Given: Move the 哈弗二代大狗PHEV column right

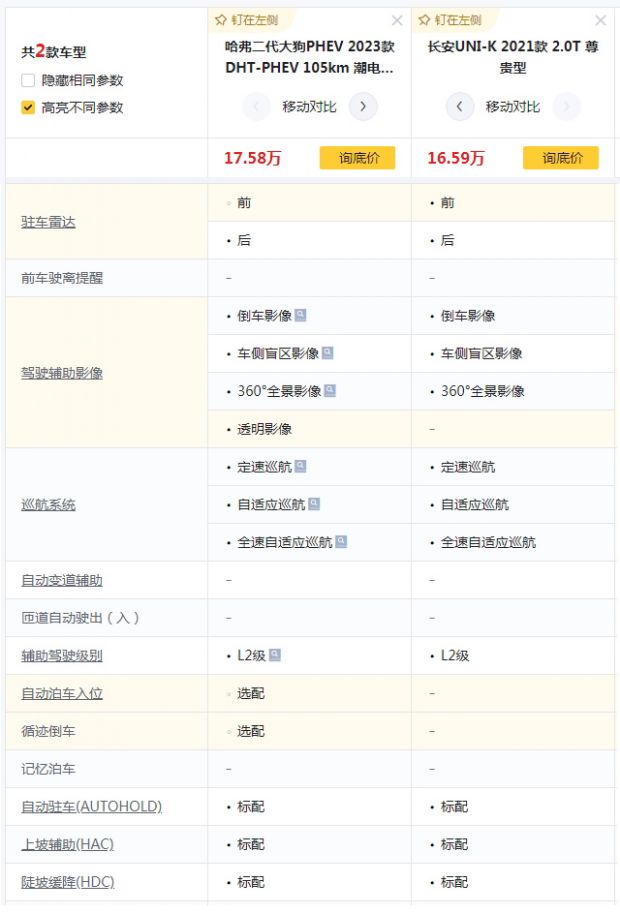Looking at the screenshot, I should point(363,107).
